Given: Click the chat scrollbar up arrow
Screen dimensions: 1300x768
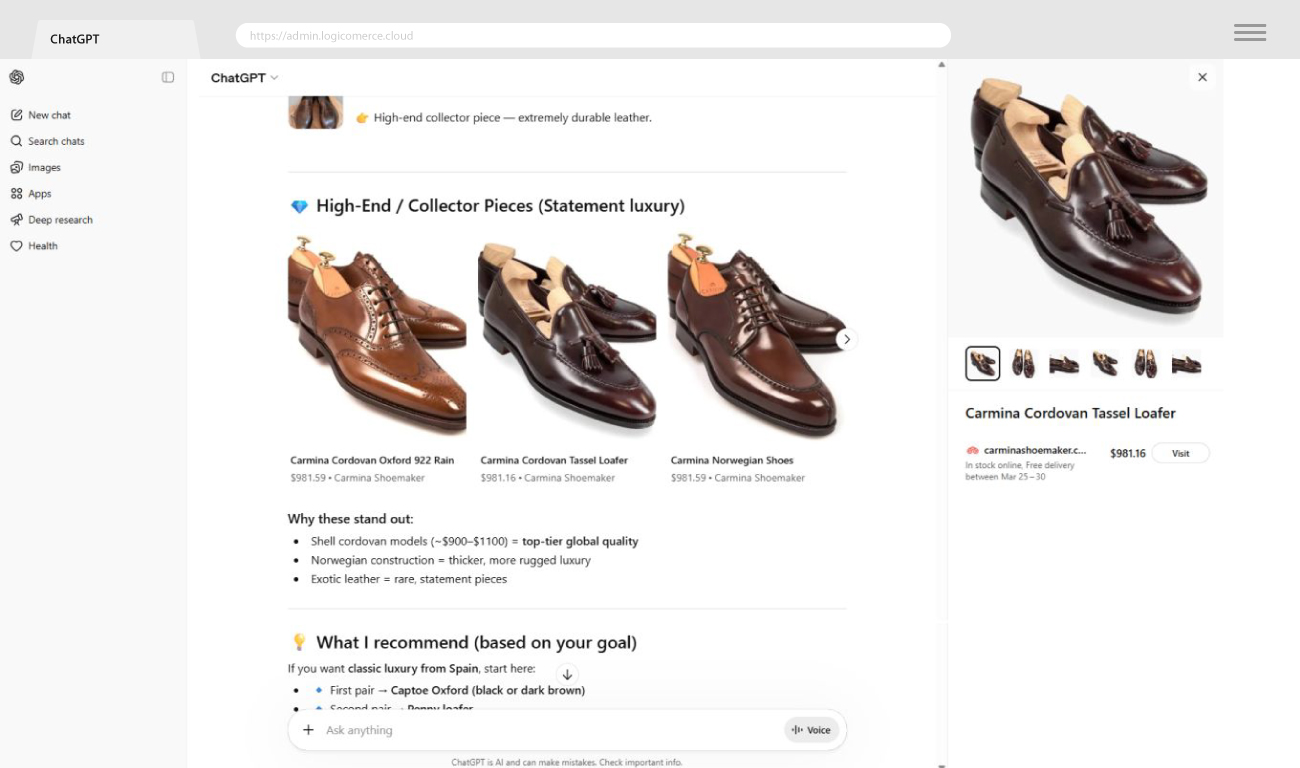Looking at the screenshot, I should click(941, 65).
